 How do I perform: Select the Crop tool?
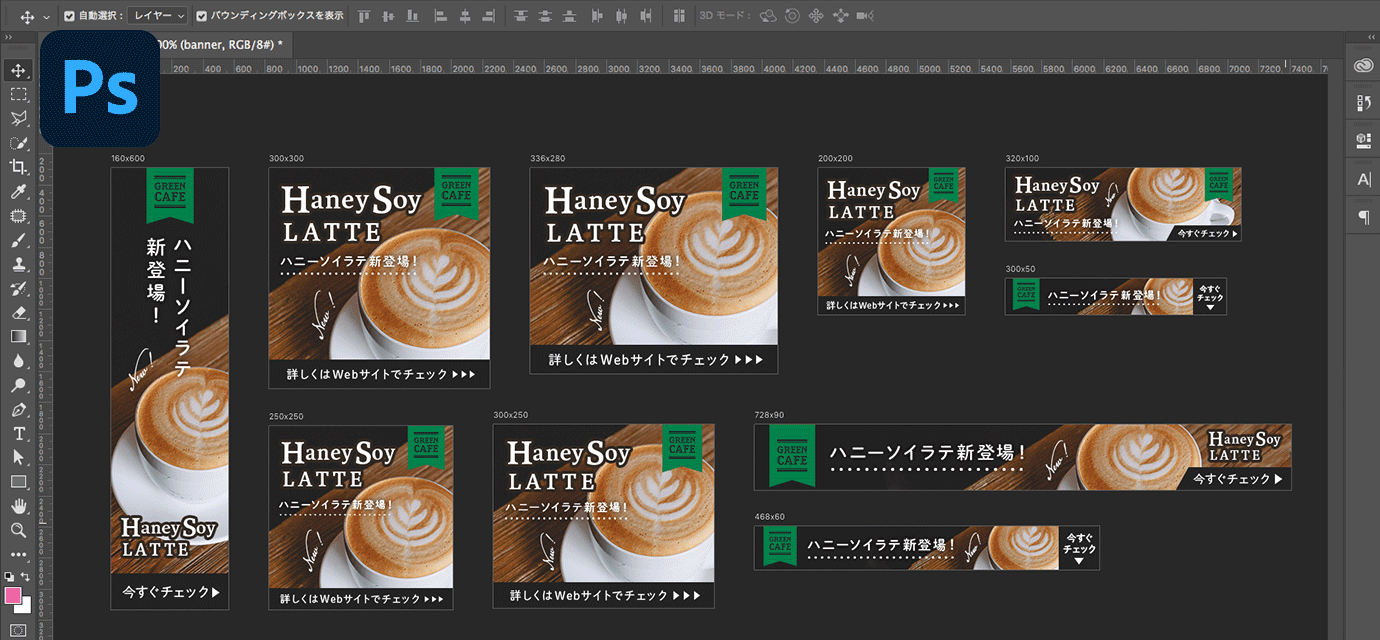(x=18, y=167)
